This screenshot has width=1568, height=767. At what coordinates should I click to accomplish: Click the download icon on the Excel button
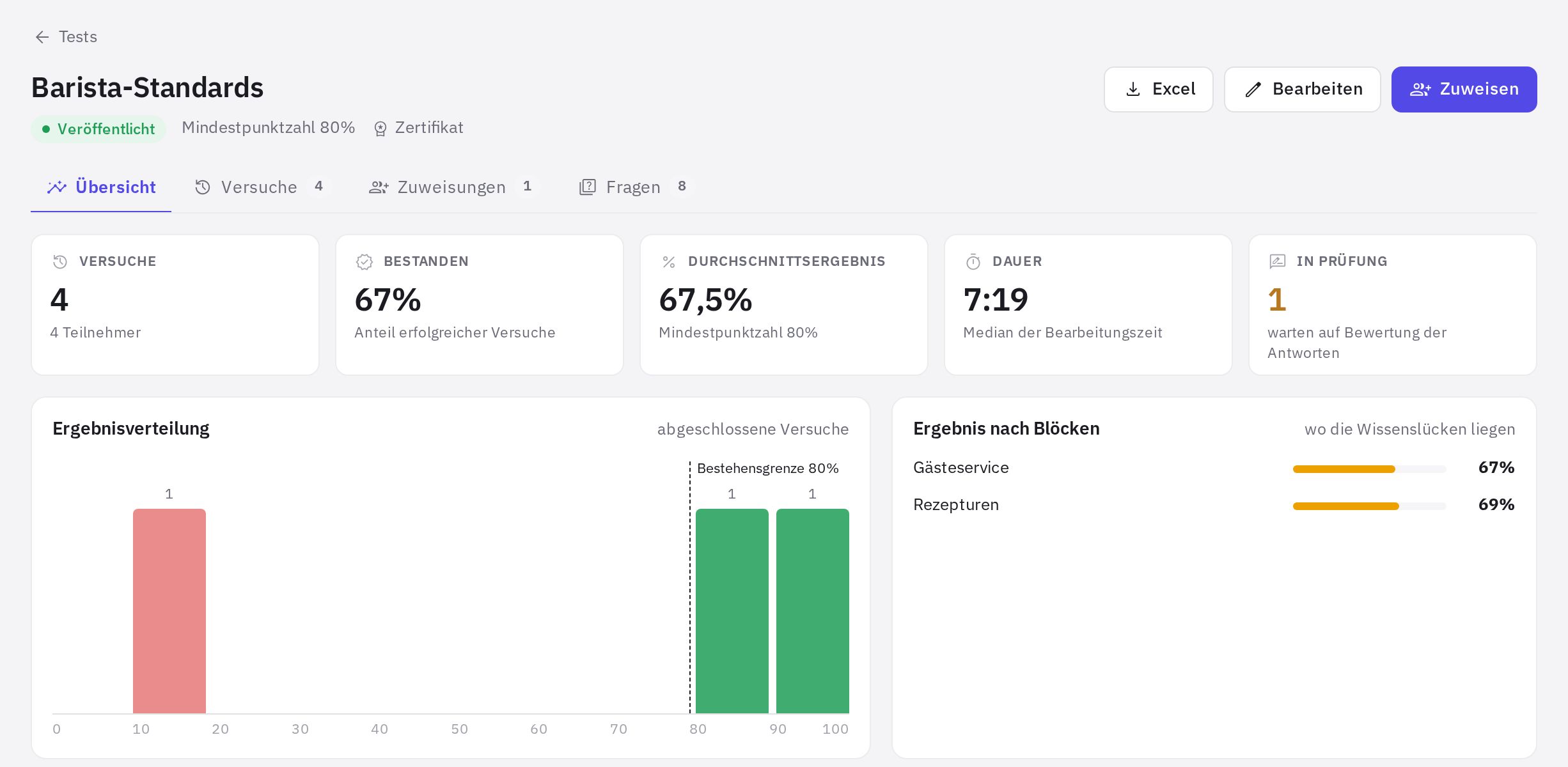click(x=1133, y=89)
